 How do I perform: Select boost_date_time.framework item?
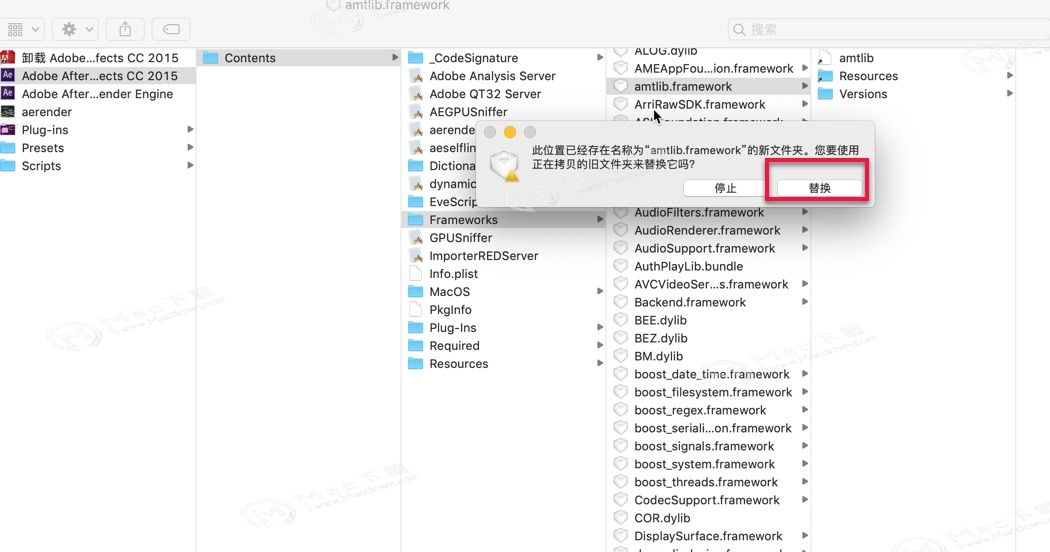point(710,374)
